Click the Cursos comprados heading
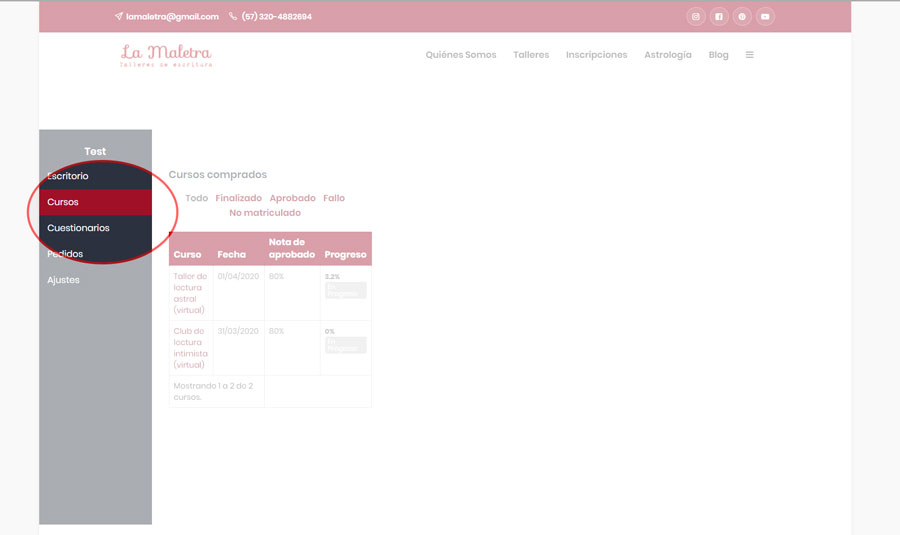Image resolution: width=900 pixels, height=535 pixels. coord(218,175)
